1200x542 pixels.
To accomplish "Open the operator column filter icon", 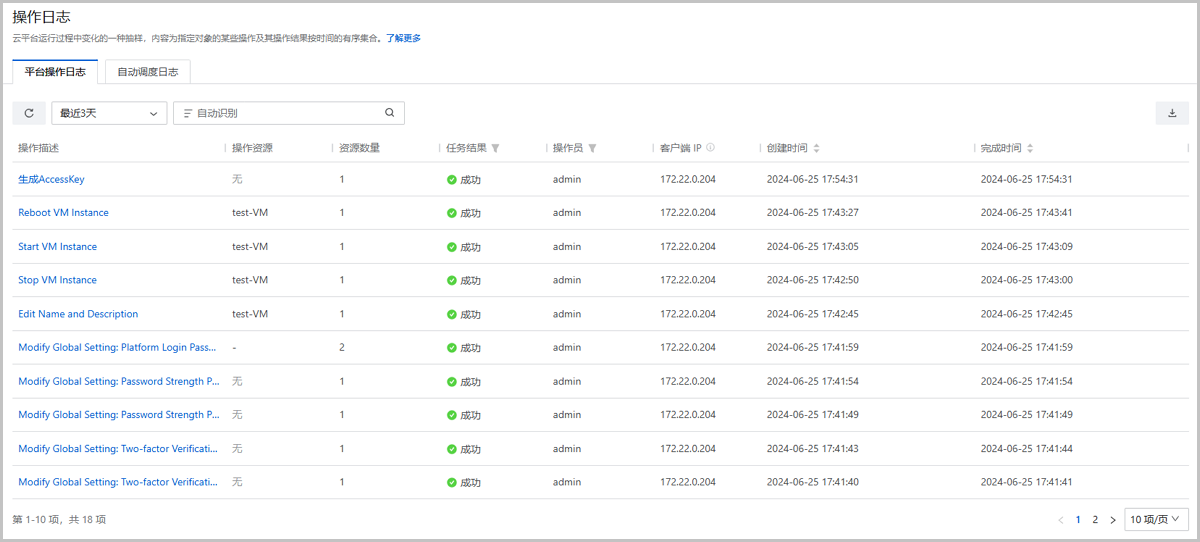I will pyautogui.click(x=592, y=148).
